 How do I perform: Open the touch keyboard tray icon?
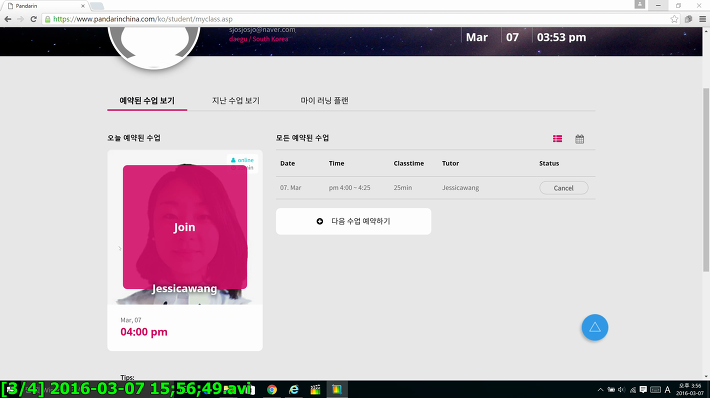pos(655,389)
